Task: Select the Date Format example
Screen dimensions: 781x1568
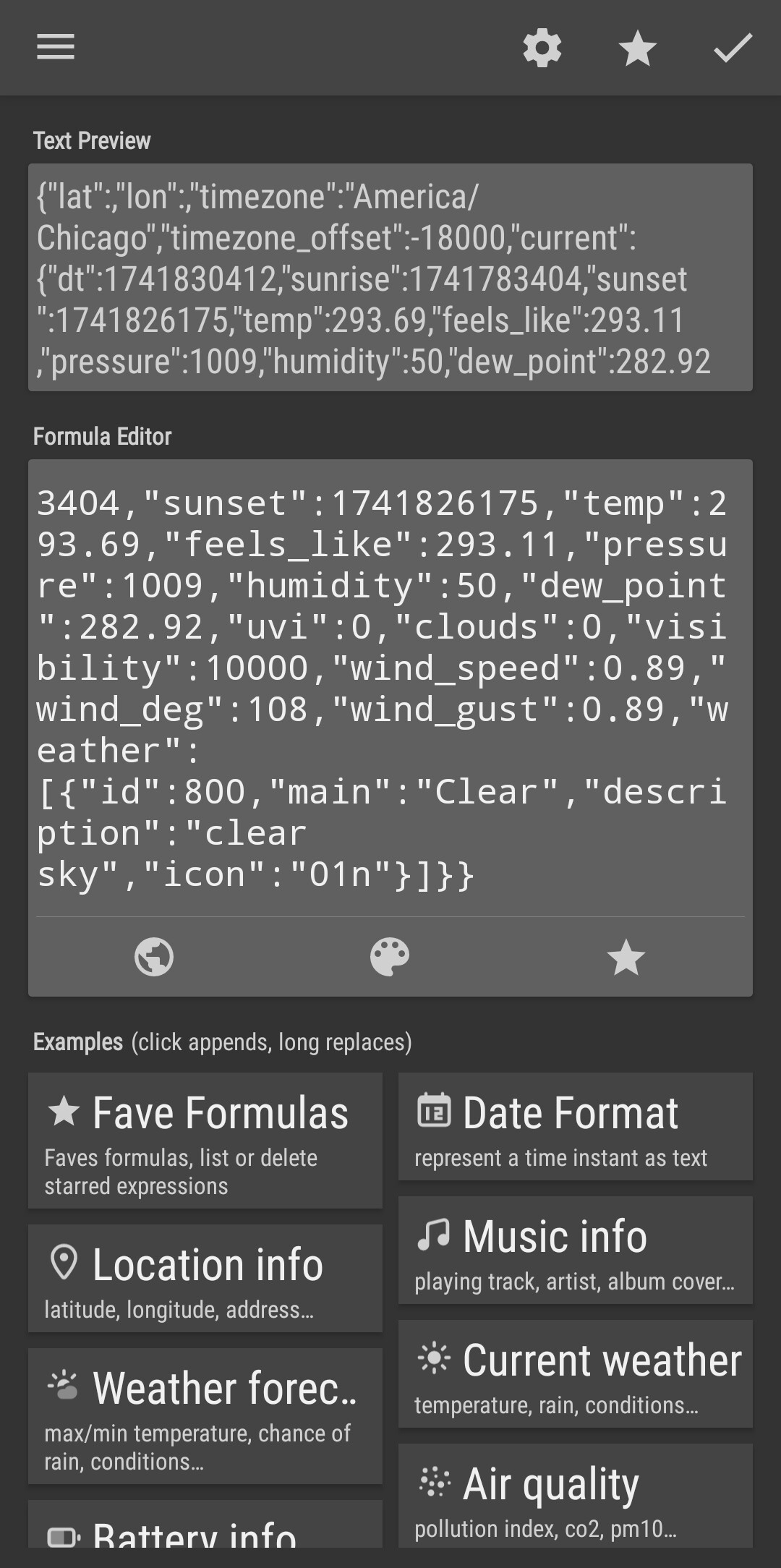Action: [x=576, y=1127]
